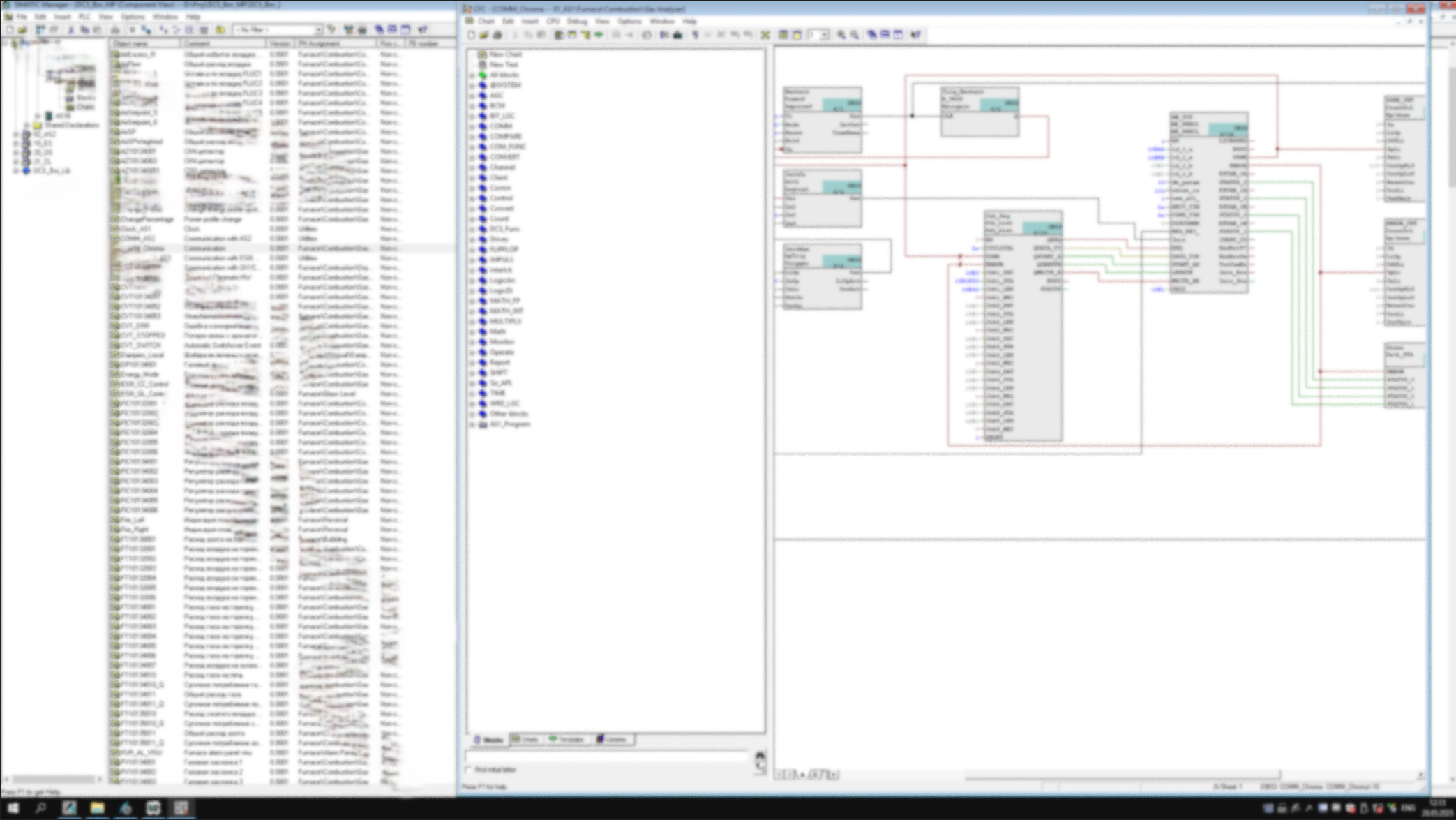Click the CFC zoom out magnifier icon

[x=855, y=35]
